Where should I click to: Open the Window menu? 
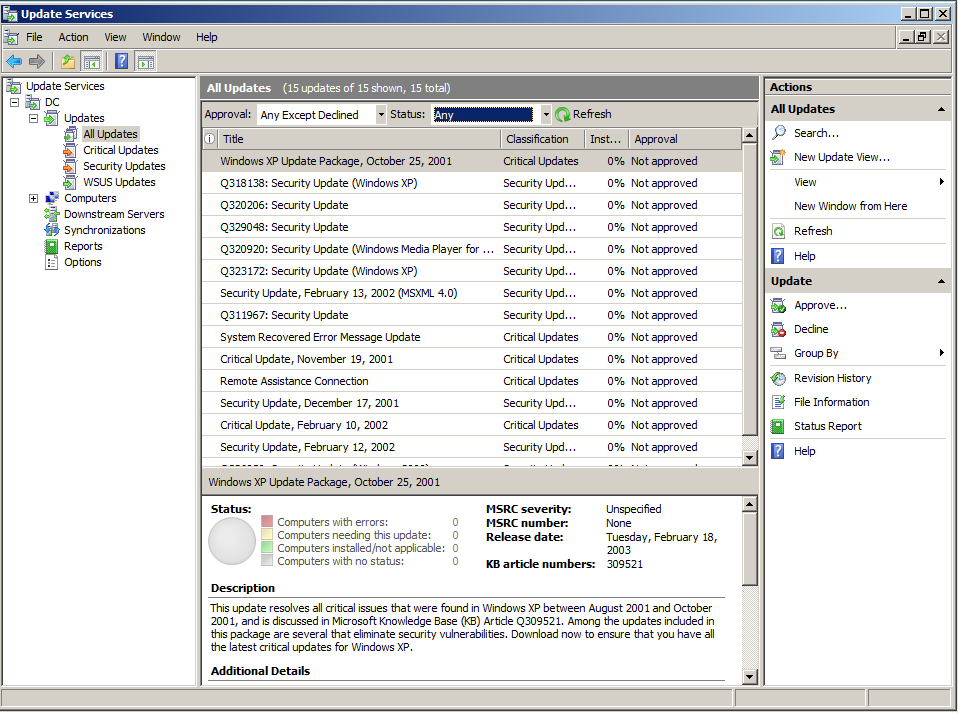pyautogui.click(x=161, y=37)
